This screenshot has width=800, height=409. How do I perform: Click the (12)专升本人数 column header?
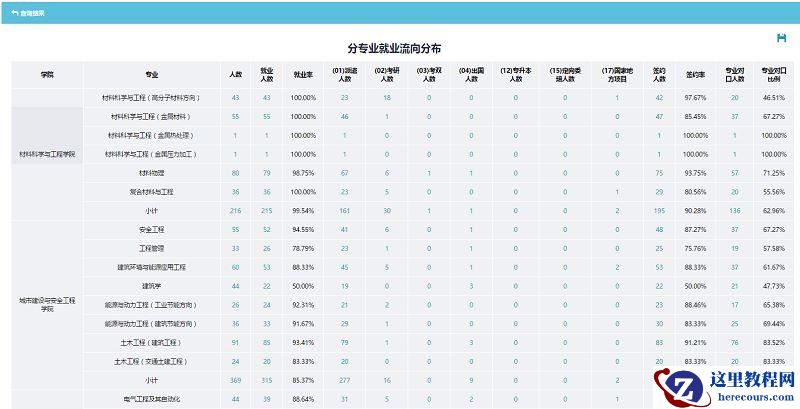click(515, 74)
